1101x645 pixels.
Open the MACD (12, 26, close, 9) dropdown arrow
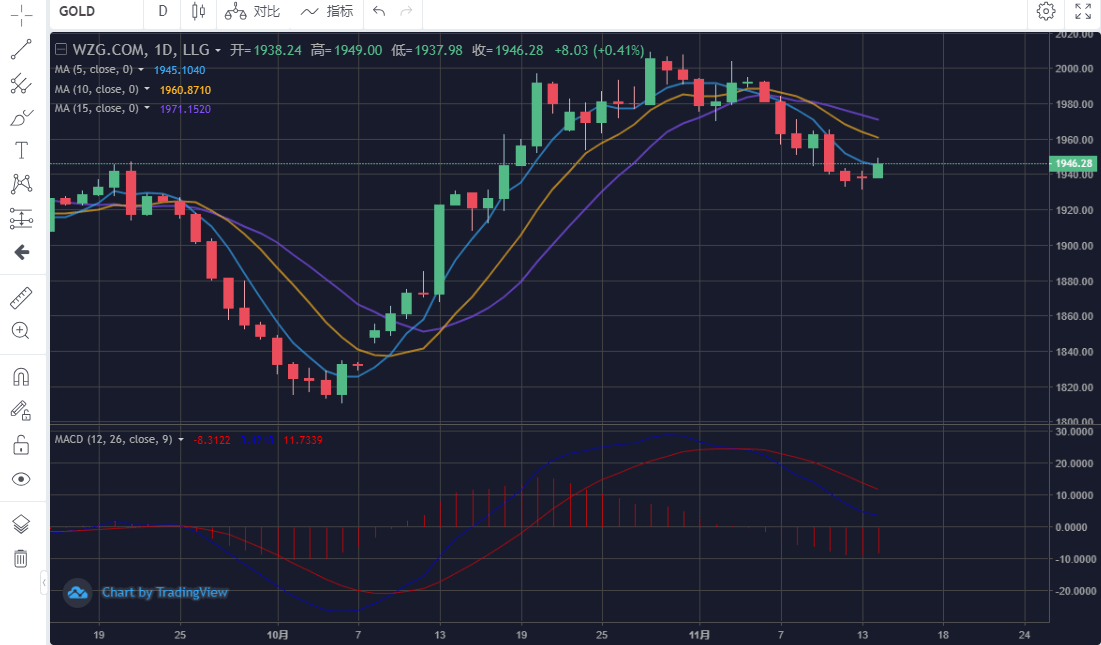tap(181, 440)
